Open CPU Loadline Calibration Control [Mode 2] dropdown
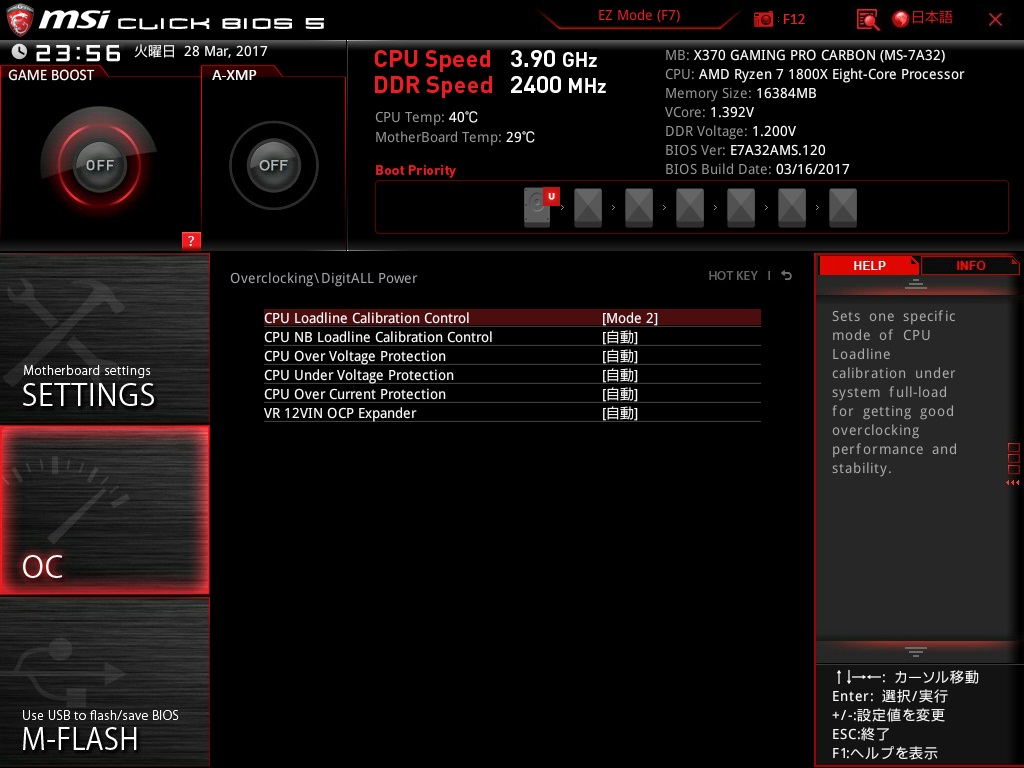Screen dimensions: 1024x768 [630, 318]
